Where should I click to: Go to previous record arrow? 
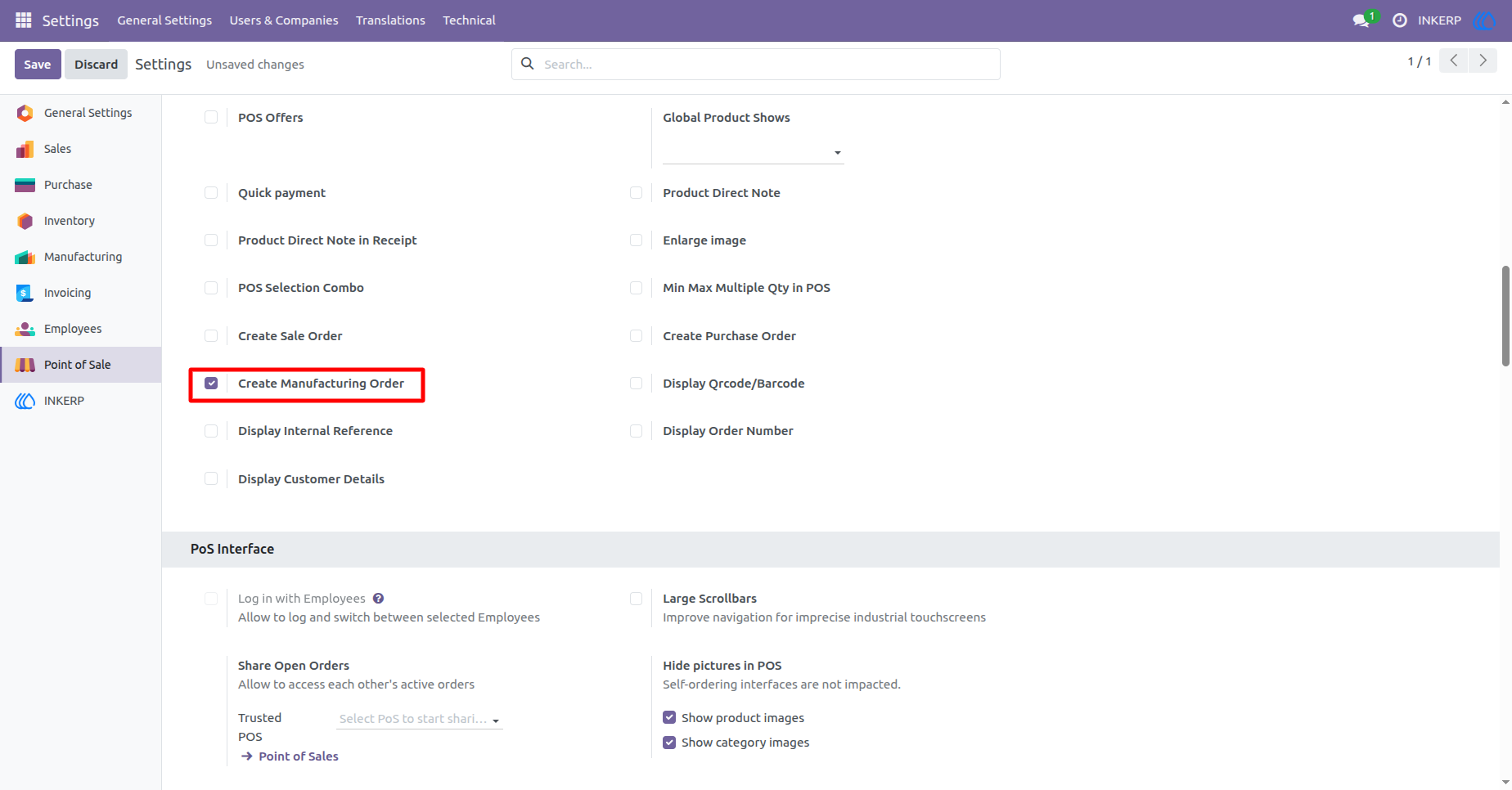[1454, 61]
